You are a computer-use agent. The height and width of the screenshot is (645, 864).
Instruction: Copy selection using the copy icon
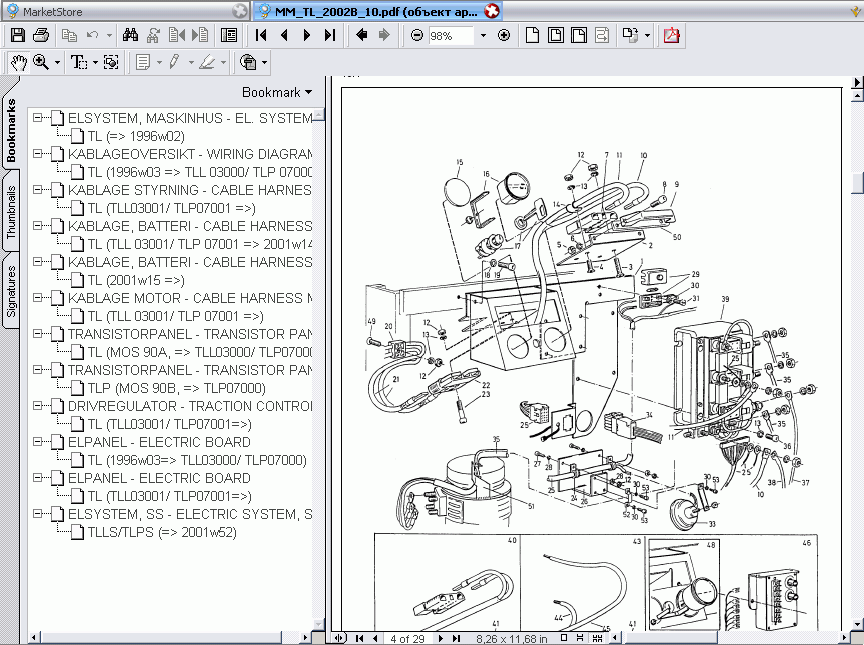point(70,34)
